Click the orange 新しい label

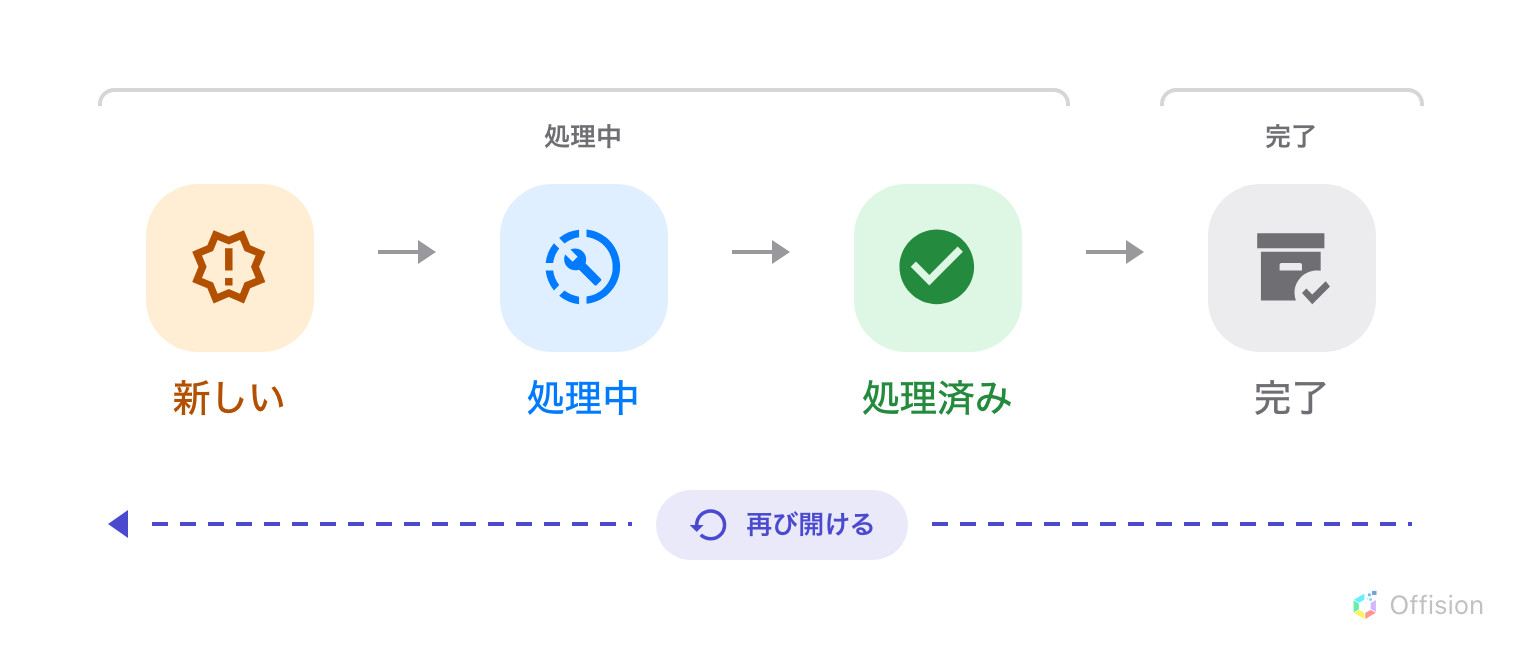coord(229,398)
